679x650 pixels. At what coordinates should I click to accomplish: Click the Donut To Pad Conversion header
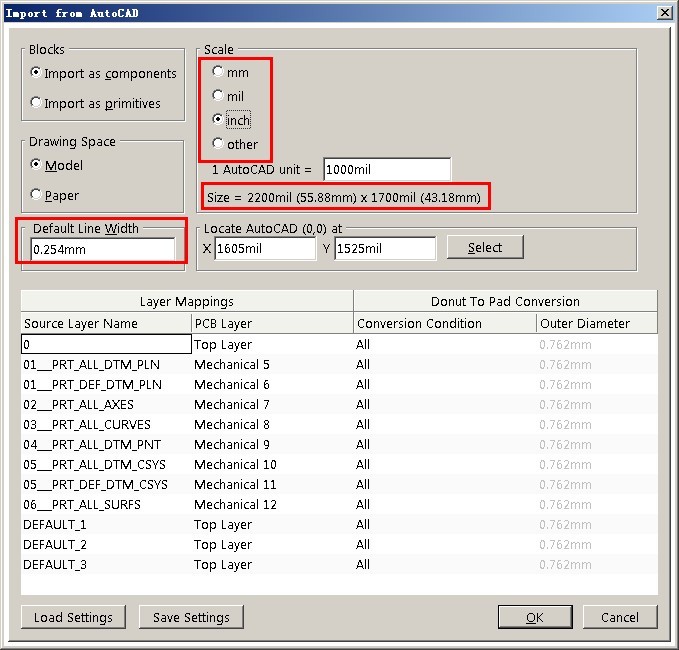tap(505, 301)
